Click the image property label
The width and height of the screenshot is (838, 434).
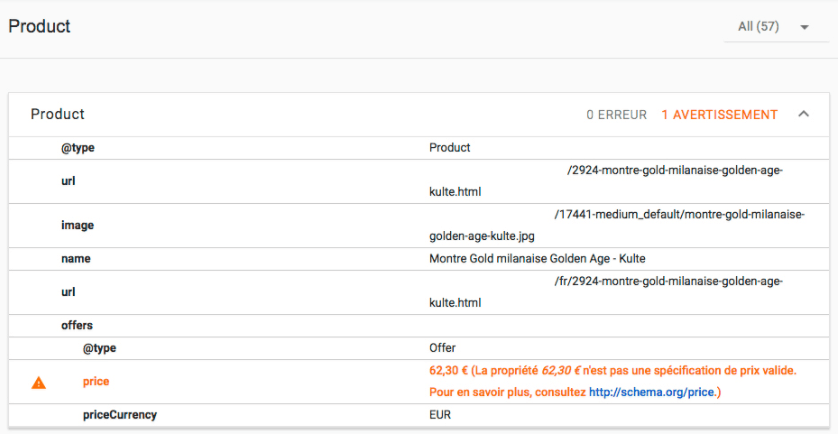tap(77, 226)
